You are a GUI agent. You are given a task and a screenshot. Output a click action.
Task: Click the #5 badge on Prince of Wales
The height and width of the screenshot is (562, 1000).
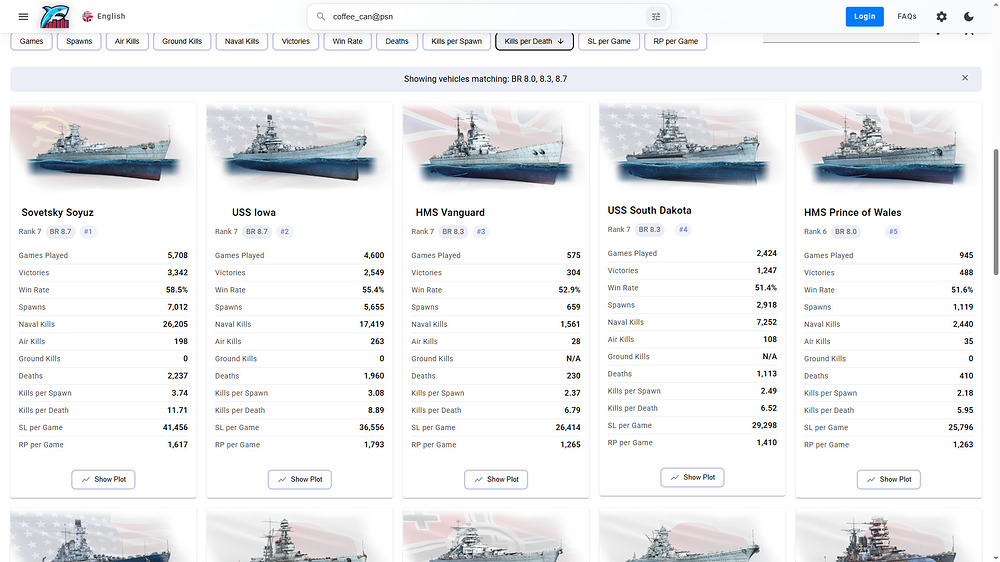(893, 232)
